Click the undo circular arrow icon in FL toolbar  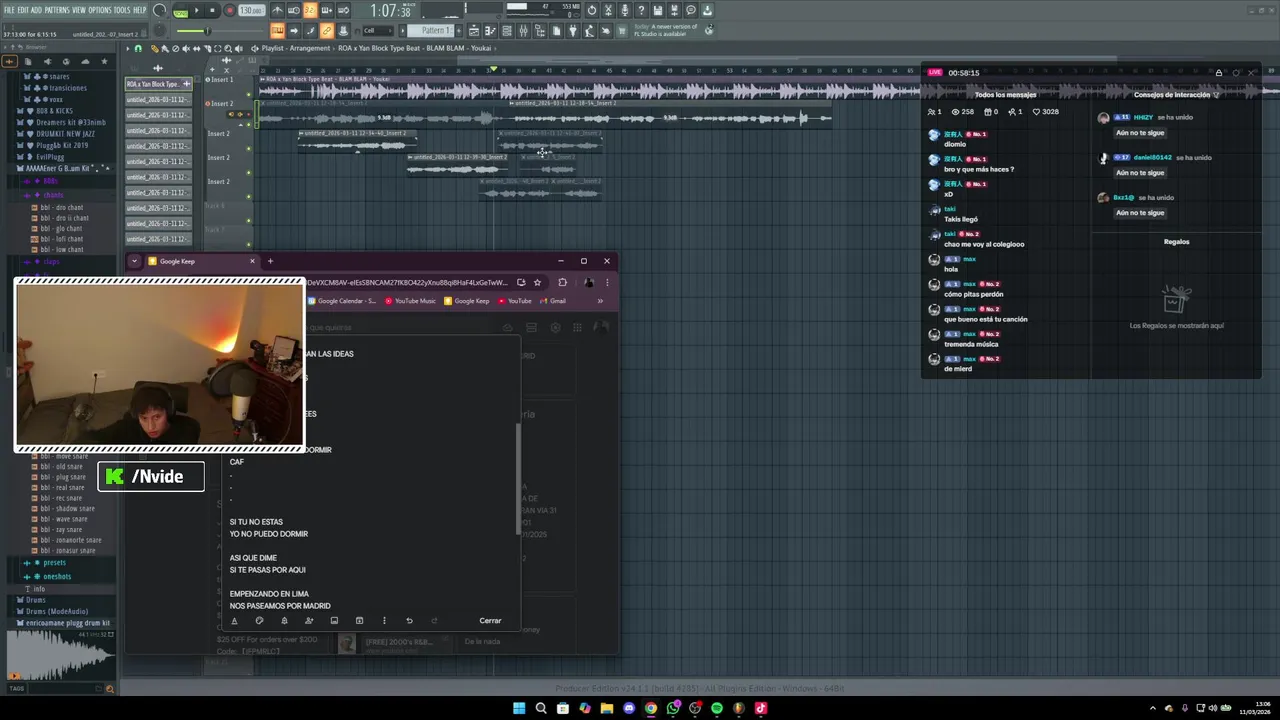[x=592, y=10]
